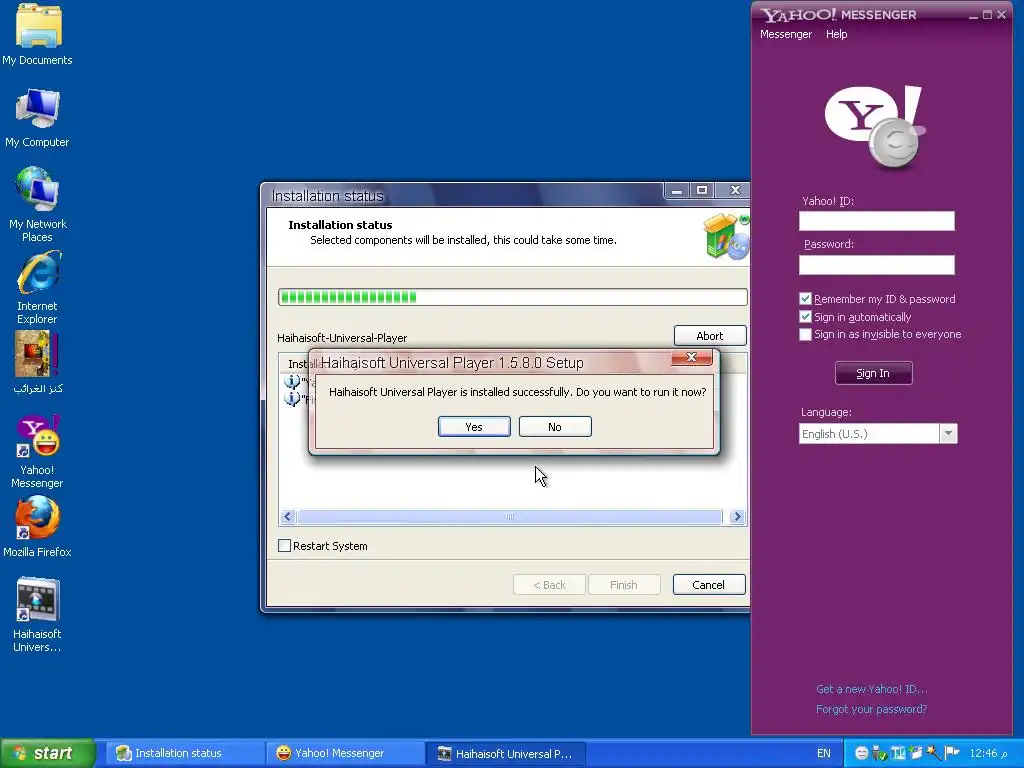Click the Haihaisoft-Universal-Player component label

coord(342,338)
